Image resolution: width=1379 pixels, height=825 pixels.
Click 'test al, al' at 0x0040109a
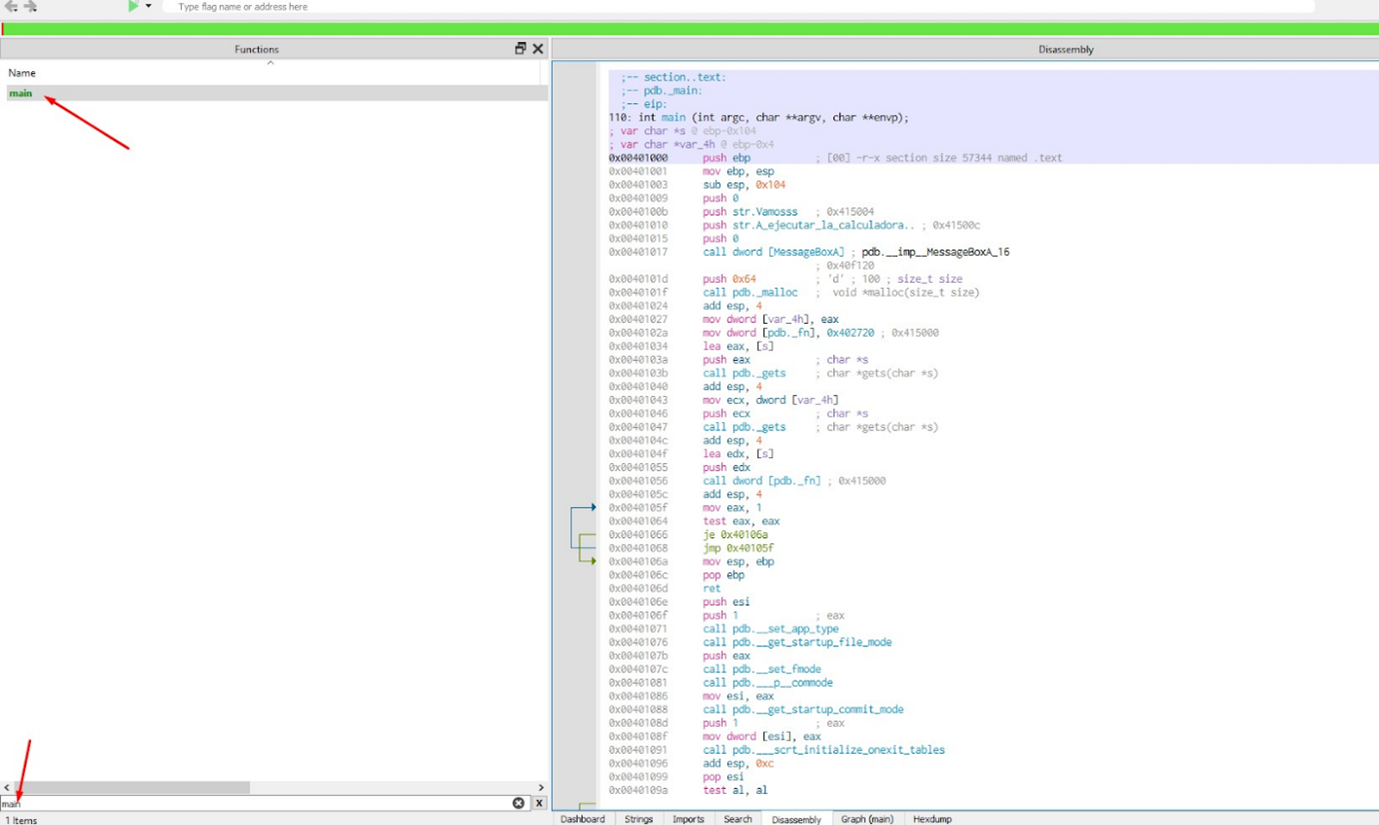pyautogui.click(x=735, y=790)
